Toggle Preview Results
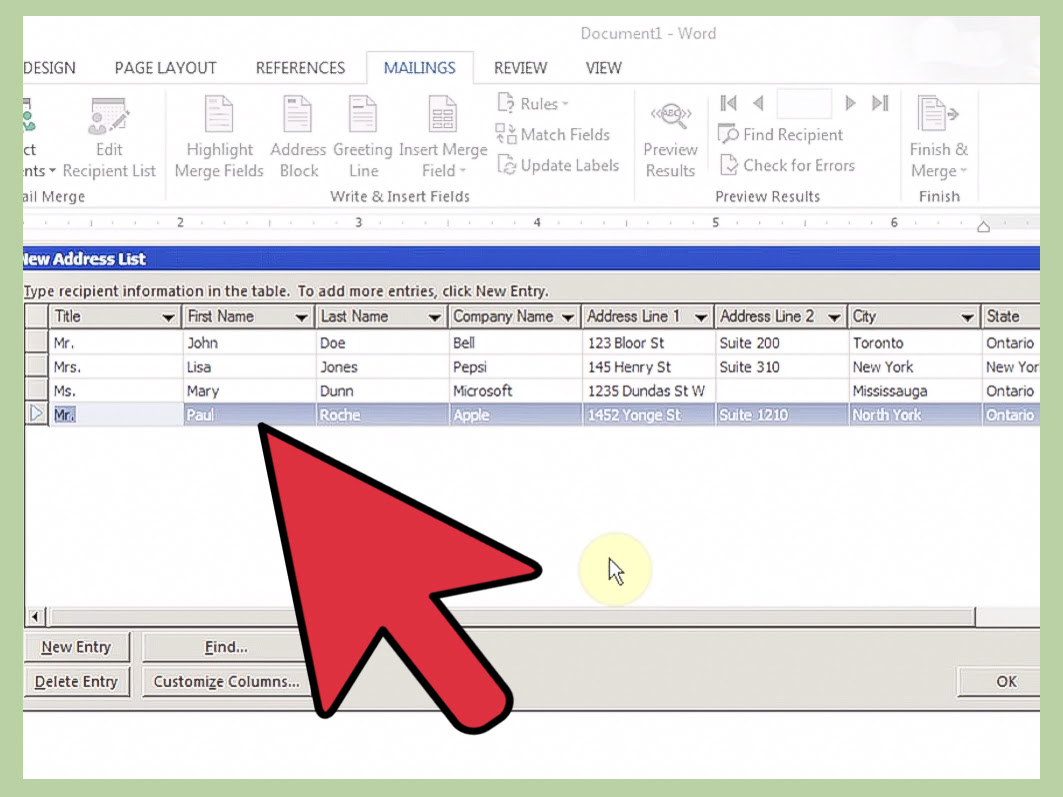This screenshot has height=797, width=1063. pos(670,141)
